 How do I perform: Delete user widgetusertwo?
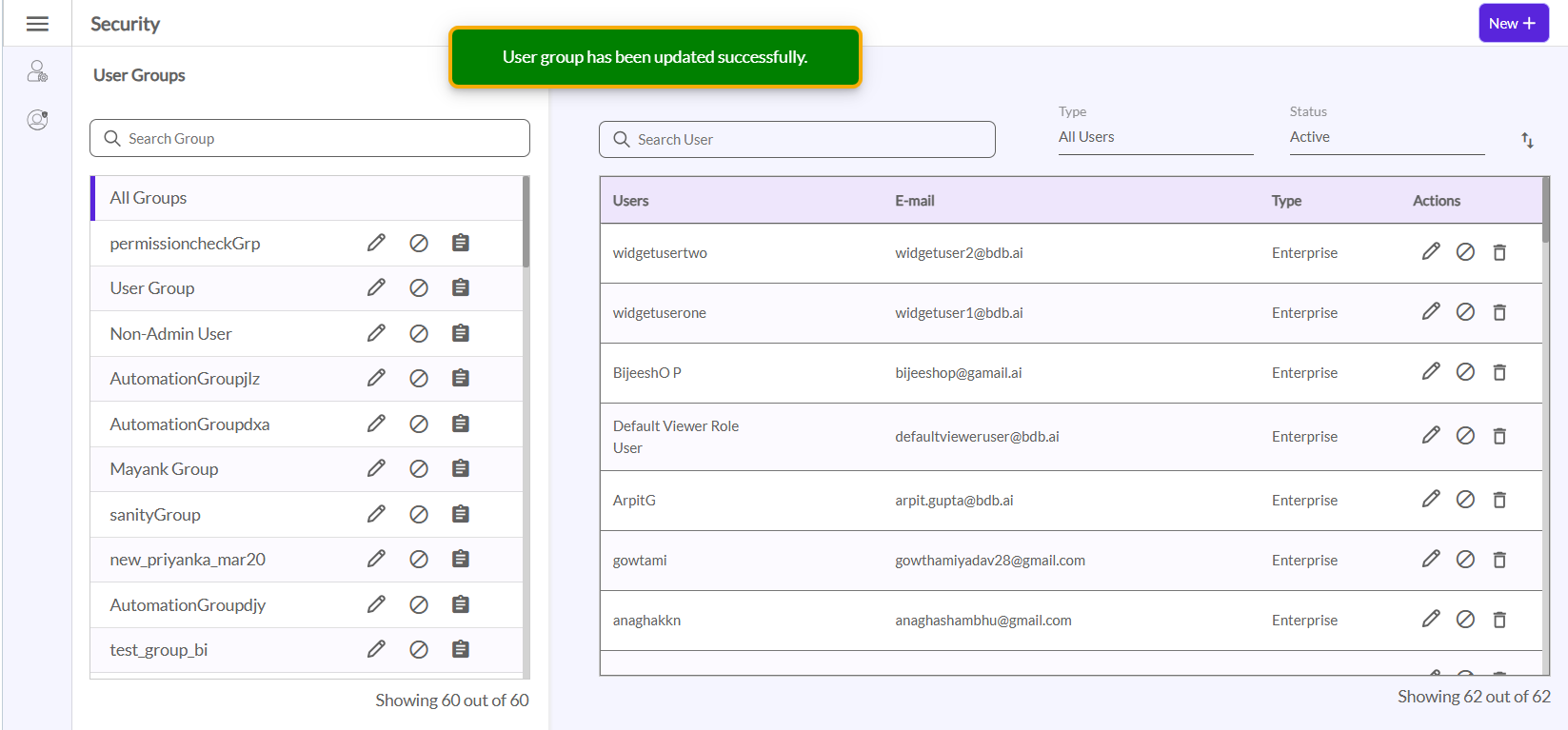[1499, 252]
